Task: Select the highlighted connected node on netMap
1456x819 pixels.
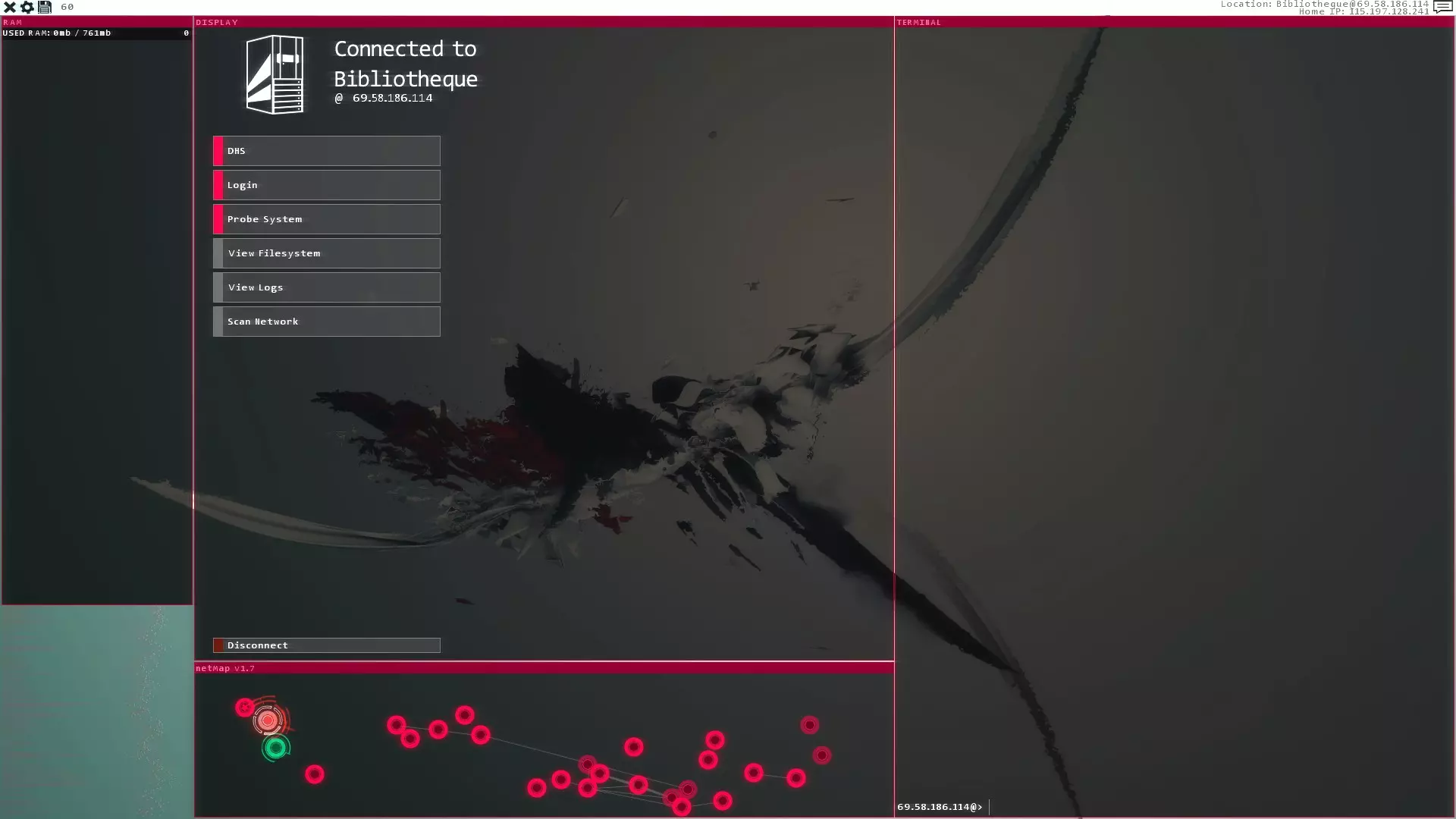Action: (x=268, y=720)
